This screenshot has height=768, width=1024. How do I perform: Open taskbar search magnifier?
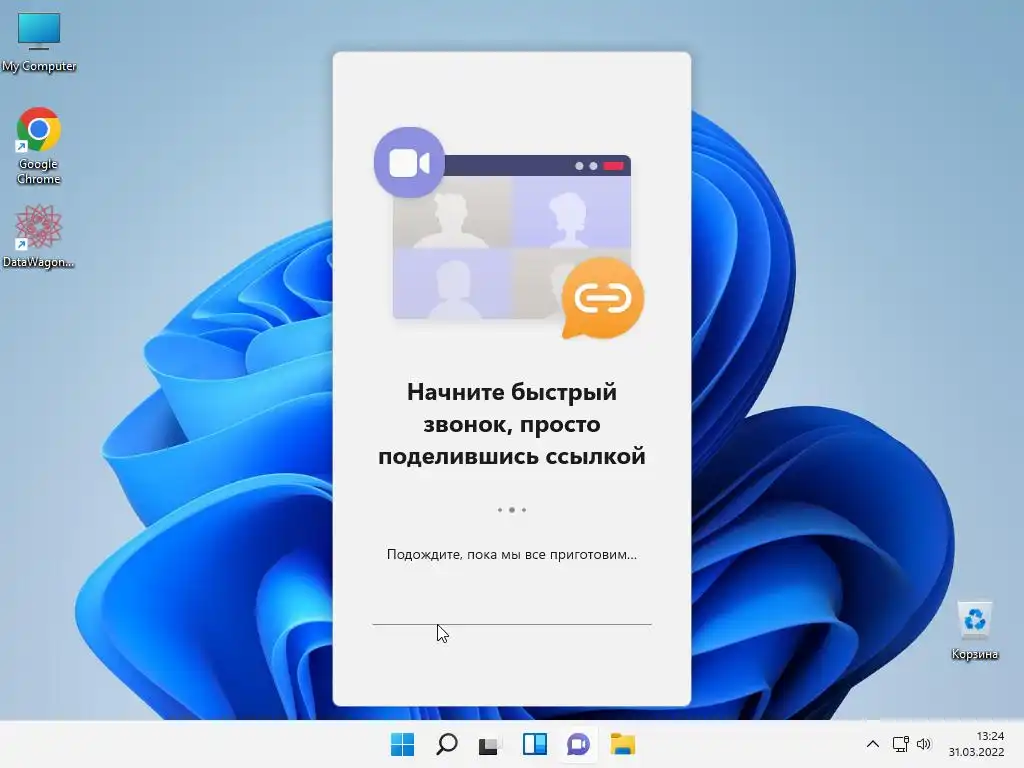pyautogui.click(x=447, y=744)
